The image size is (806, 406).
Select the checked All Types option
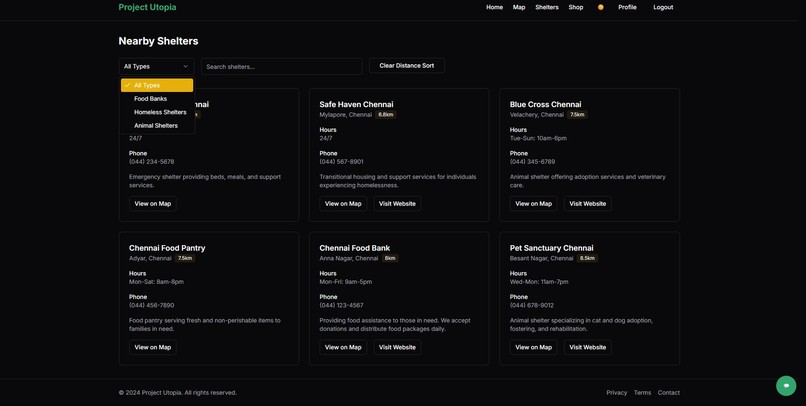pyautogui.click(x=157, y=85)
